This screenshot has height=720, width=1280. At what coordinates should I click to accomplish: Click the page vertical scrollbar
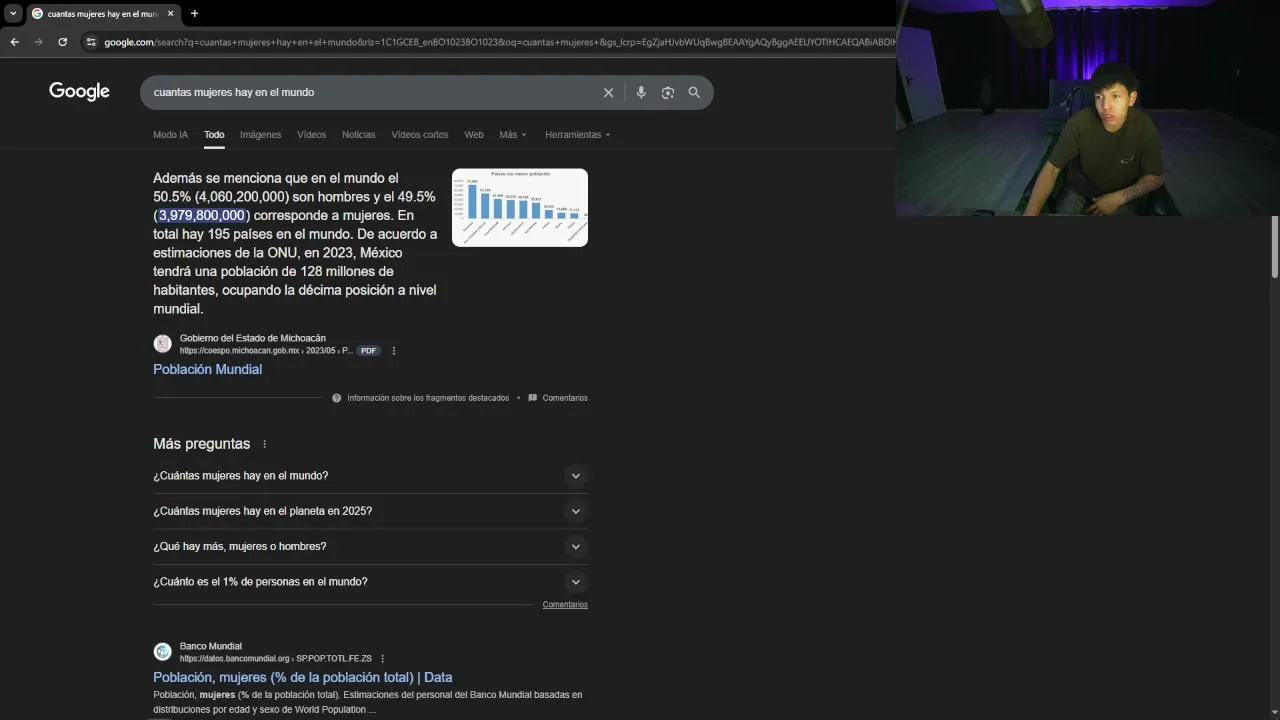[x=1274, y=247]
